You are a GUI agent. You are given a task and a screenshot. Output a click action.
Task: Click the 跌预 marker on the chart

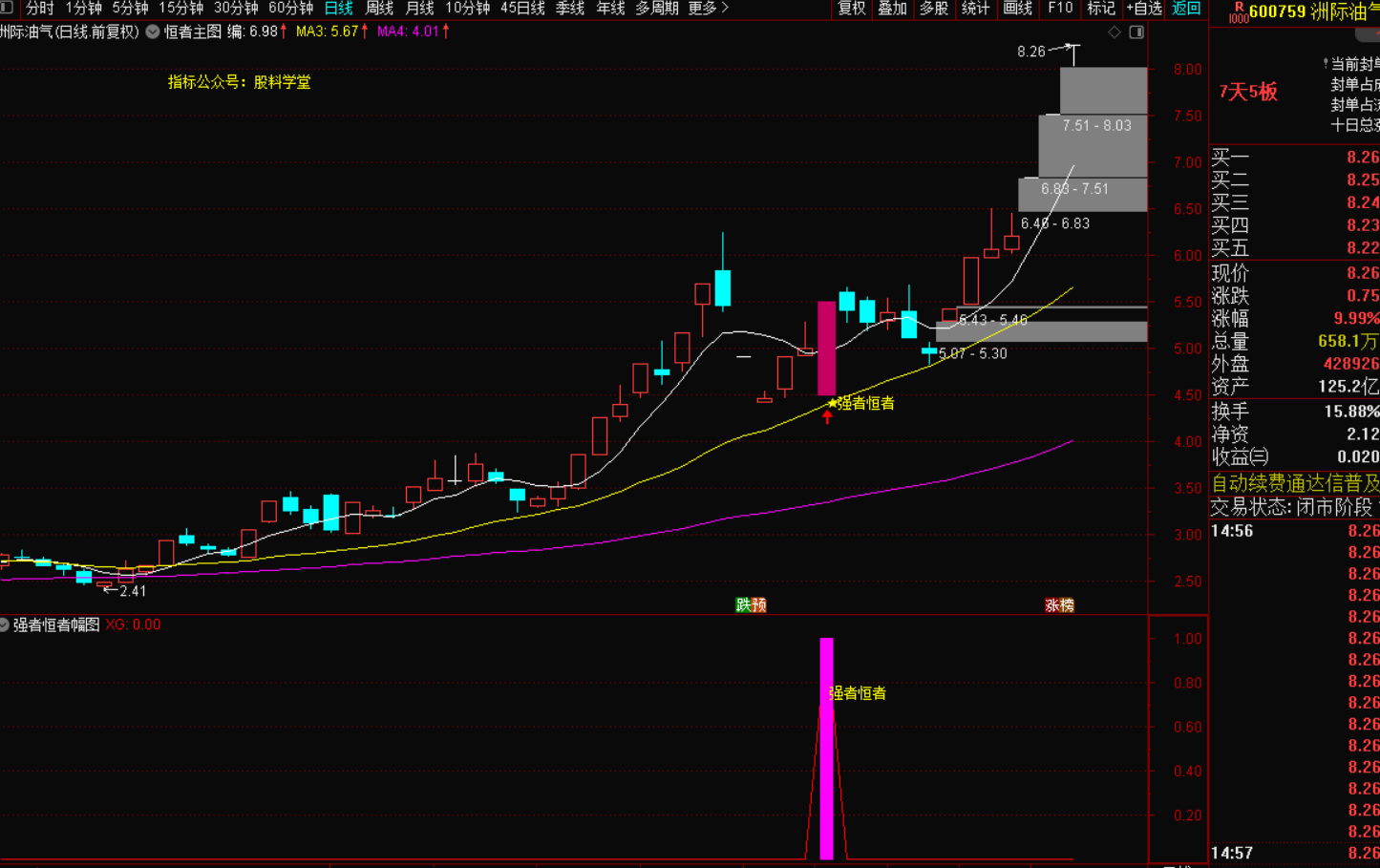point(751,604)
